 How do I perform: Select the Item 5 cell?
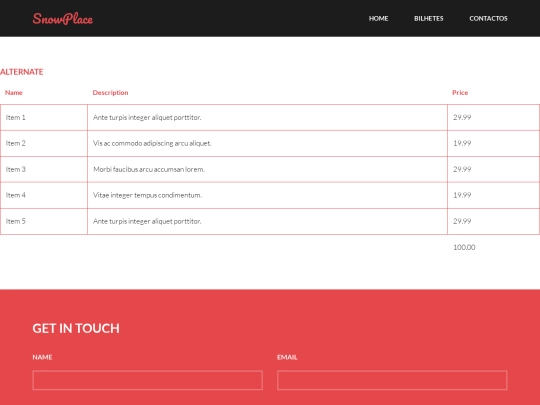point(44,221)
